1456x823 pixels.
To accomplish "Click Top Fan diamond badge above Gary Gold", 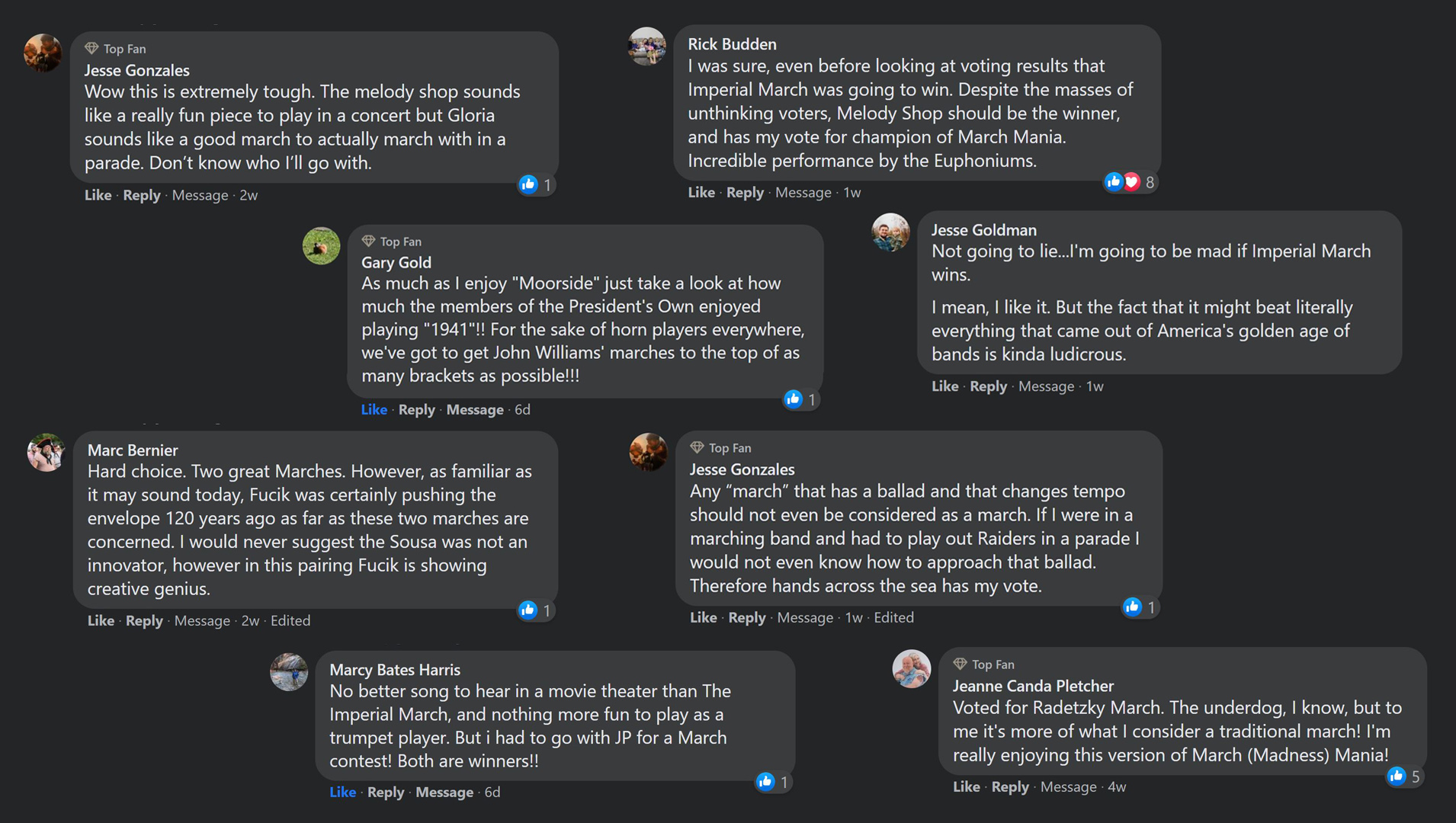I will pyautogui.click(x=369, y=241).
